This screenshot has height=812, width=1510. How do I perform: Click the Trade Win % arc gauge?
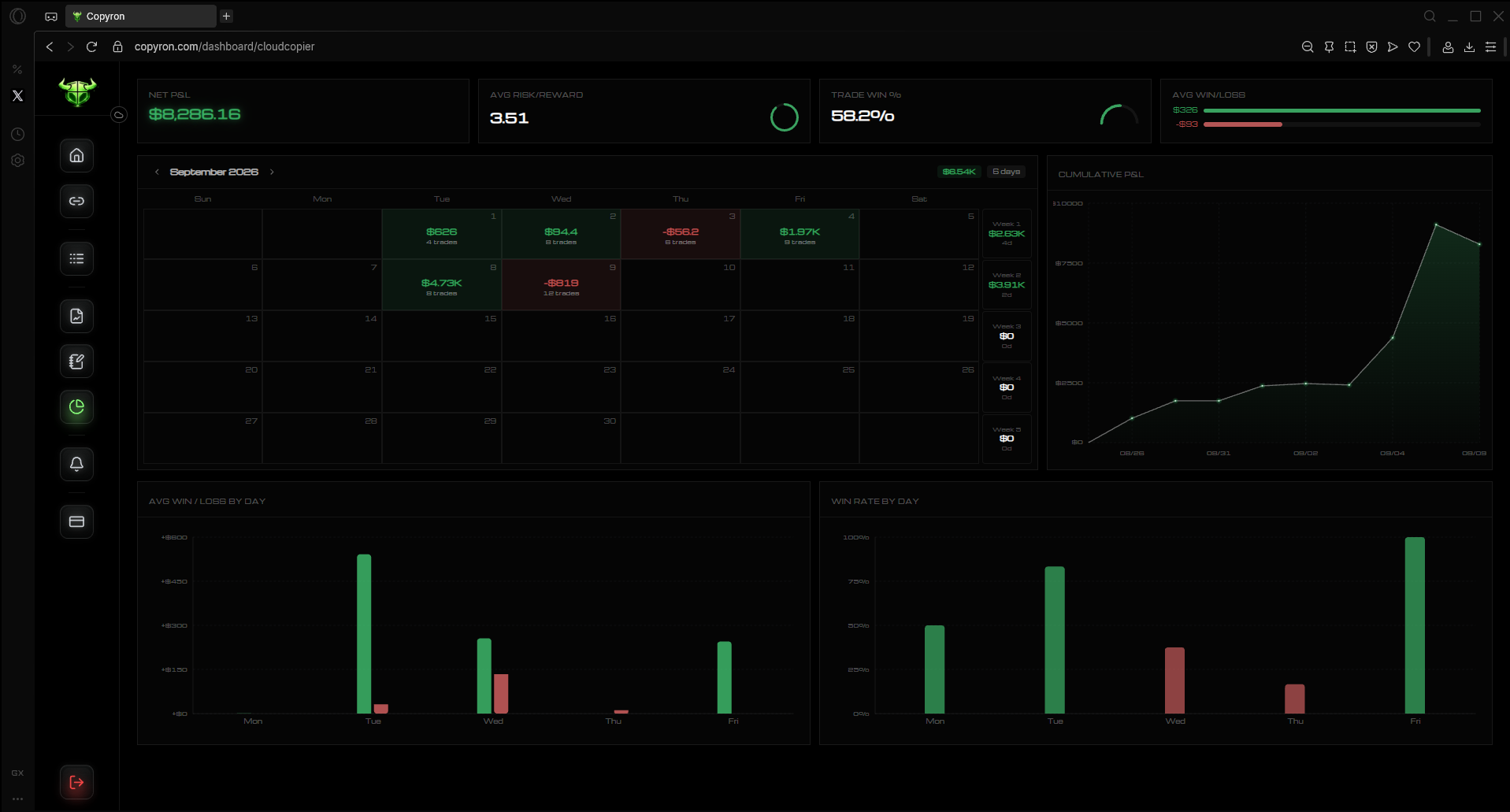[x=1119, y=116]
